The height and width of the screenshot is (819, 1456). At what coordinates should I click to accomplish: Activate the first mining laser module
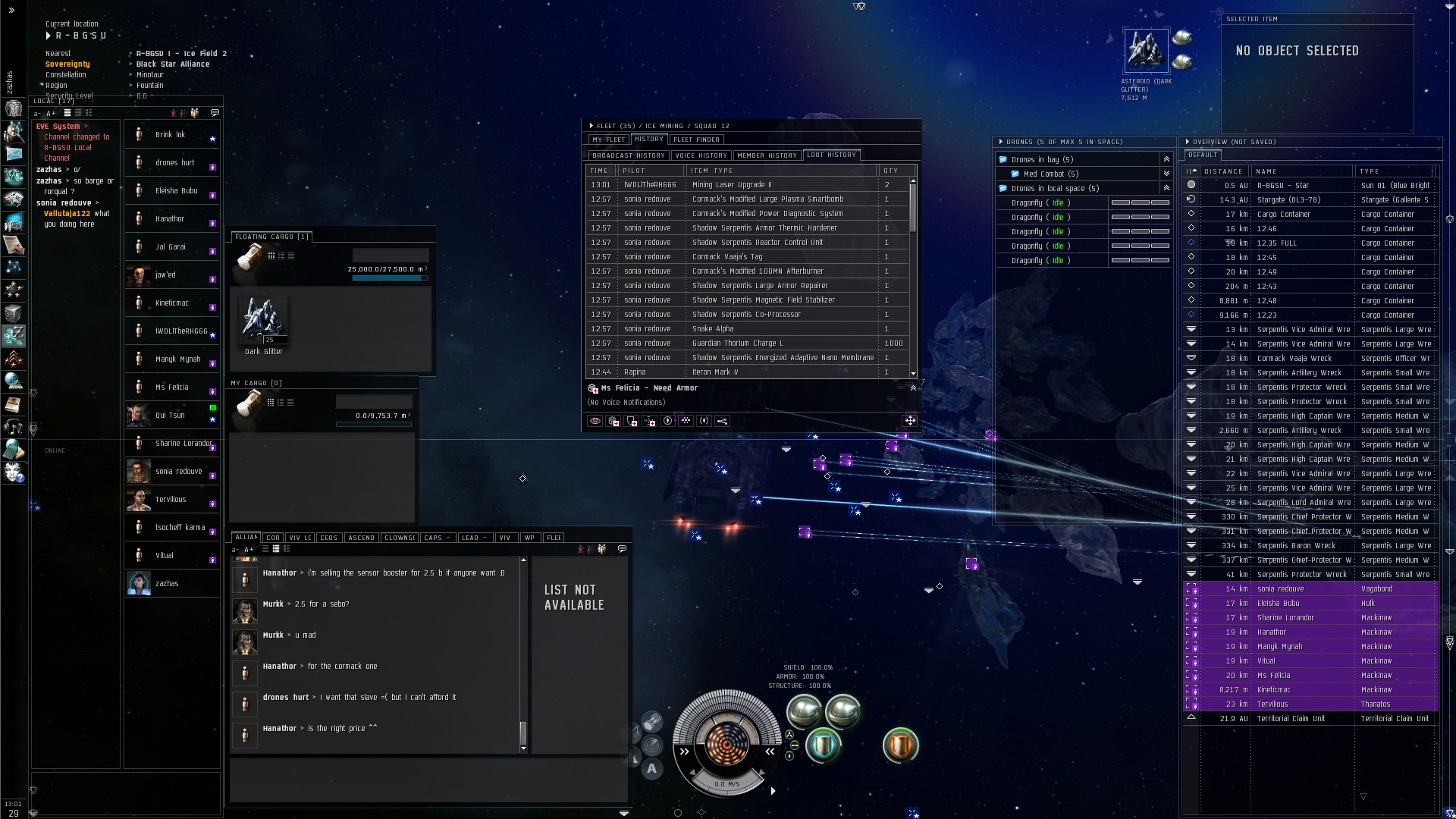pos(804,711)
